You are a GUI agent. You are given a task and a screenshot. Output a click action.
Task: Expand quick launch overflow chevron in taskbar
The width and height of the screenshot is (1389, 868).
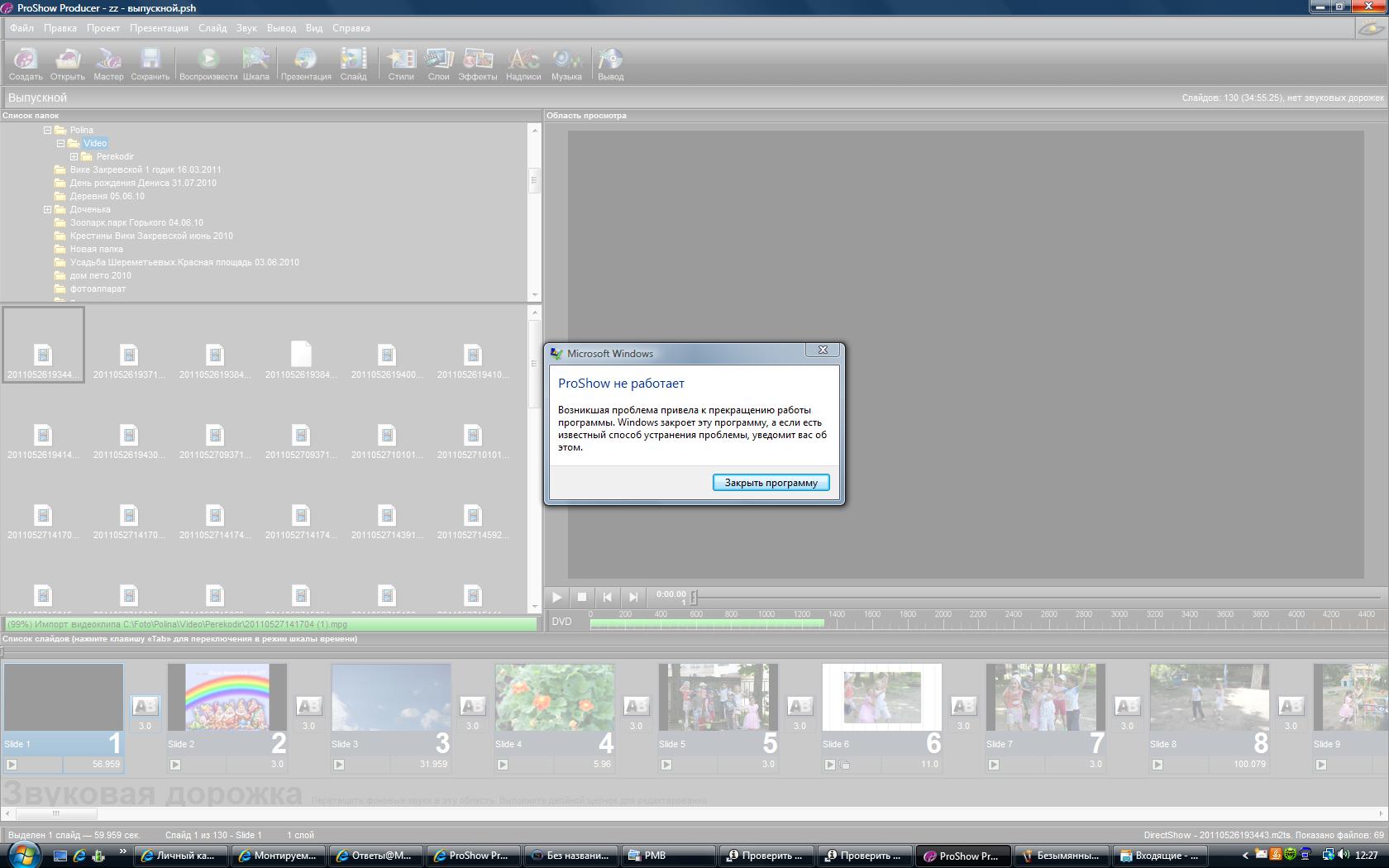[123, 851]
